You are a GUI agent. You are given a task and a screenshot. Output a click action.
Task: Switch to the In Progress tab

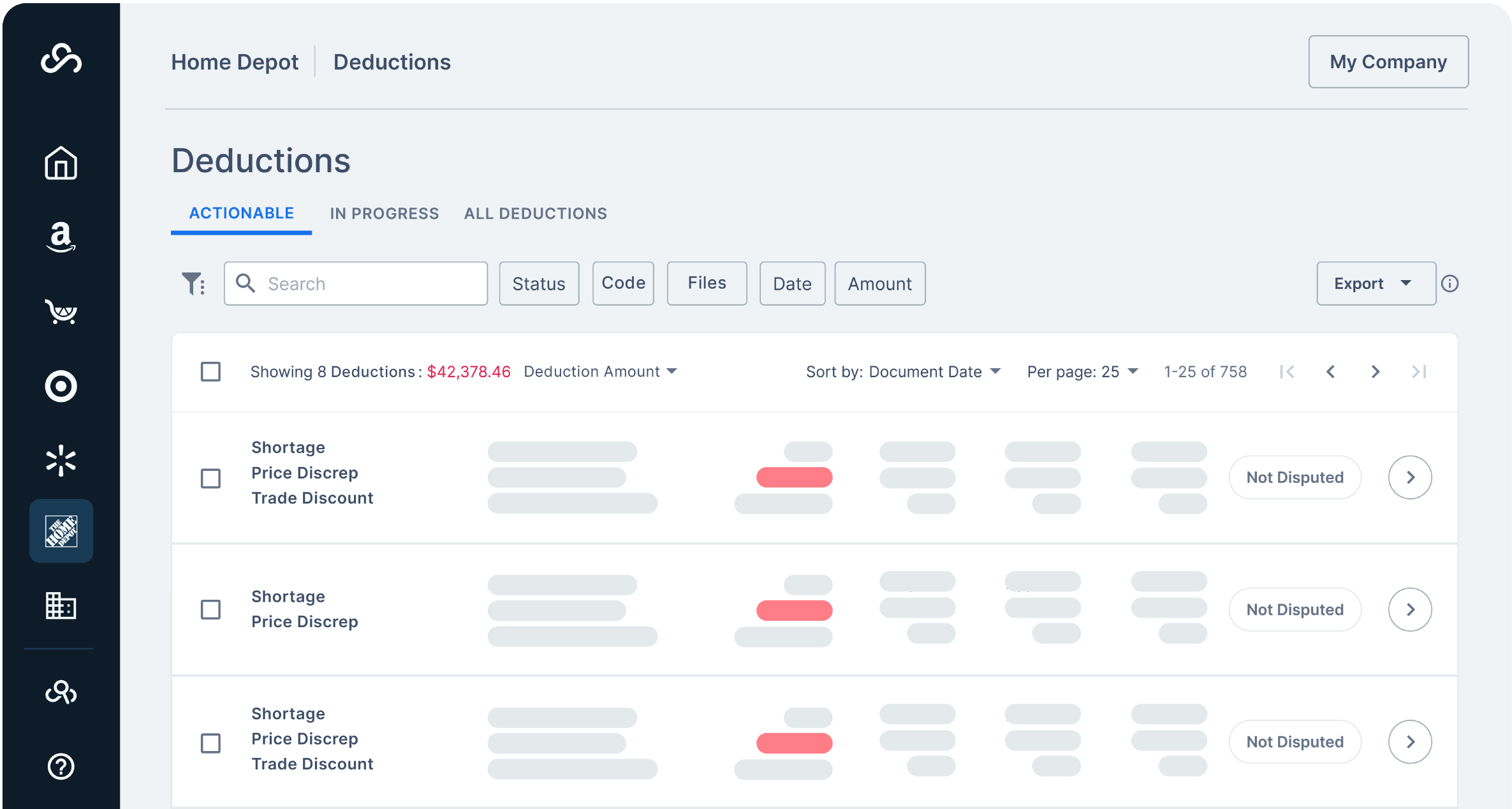click(385, 213)
